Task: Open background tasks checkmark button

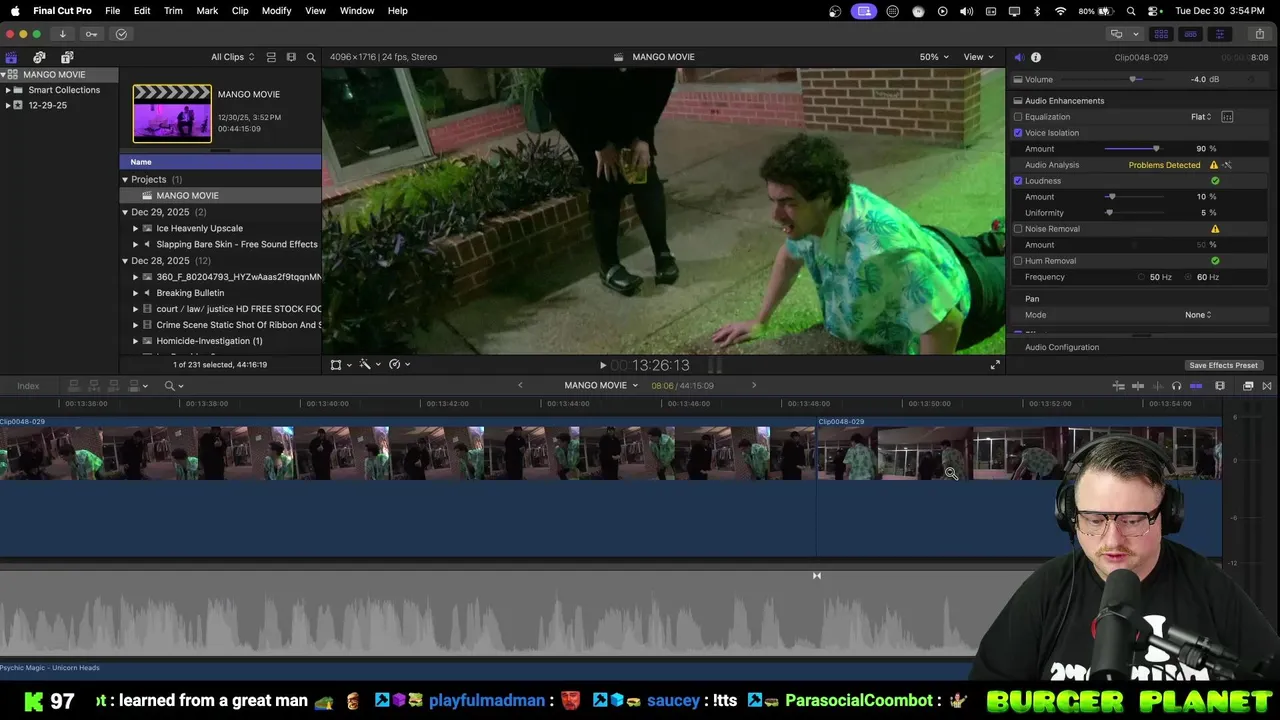Action: [x=121, y=34]
